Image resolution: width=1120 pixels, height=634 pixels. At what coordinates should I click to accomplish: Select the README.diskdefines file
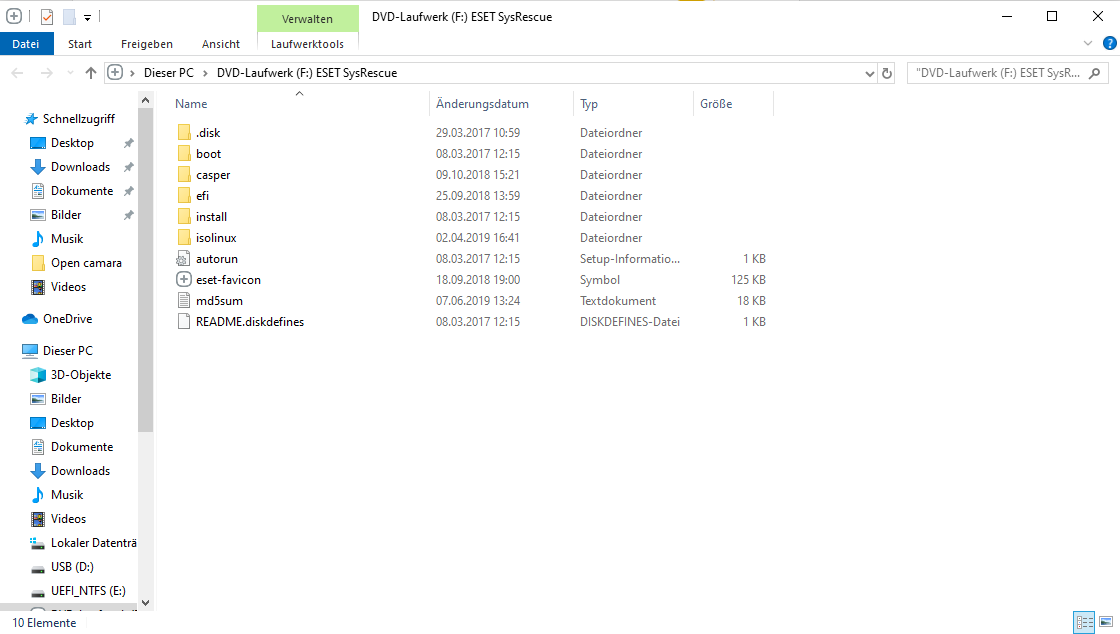[250, 322]
